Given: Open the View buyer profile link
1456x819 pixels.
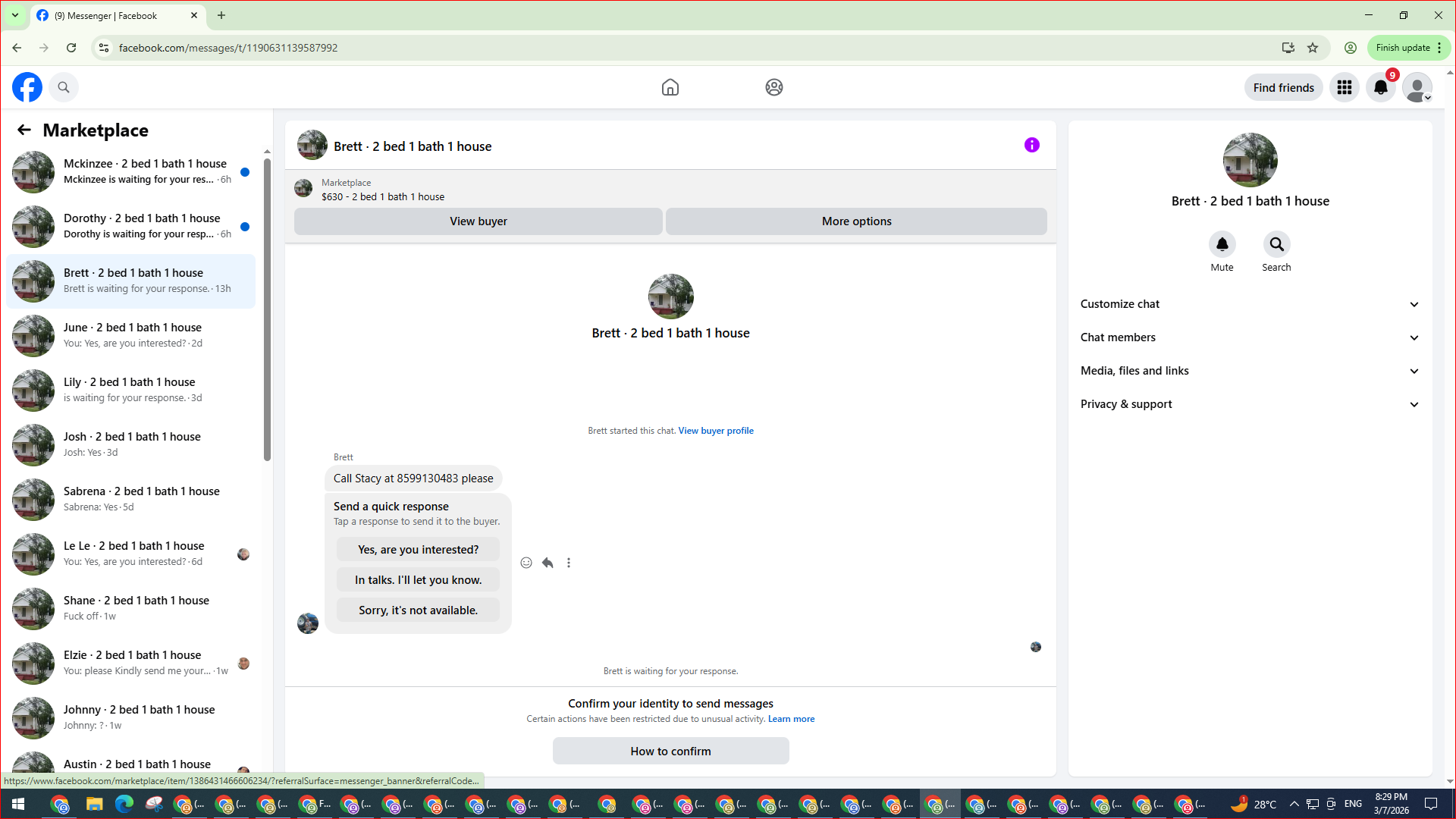Looking at the screenshot, I should (x=716, y=431).
